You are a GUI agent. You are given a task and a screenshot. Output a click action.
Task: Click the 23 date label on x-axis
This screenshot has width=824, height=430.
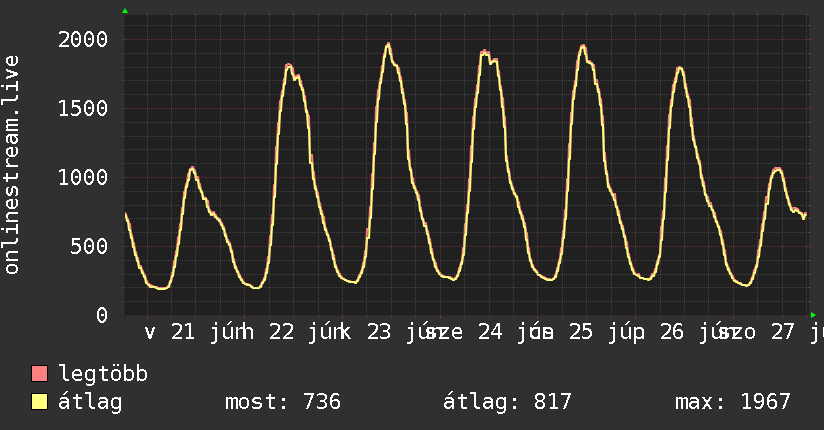click(379, 332)
